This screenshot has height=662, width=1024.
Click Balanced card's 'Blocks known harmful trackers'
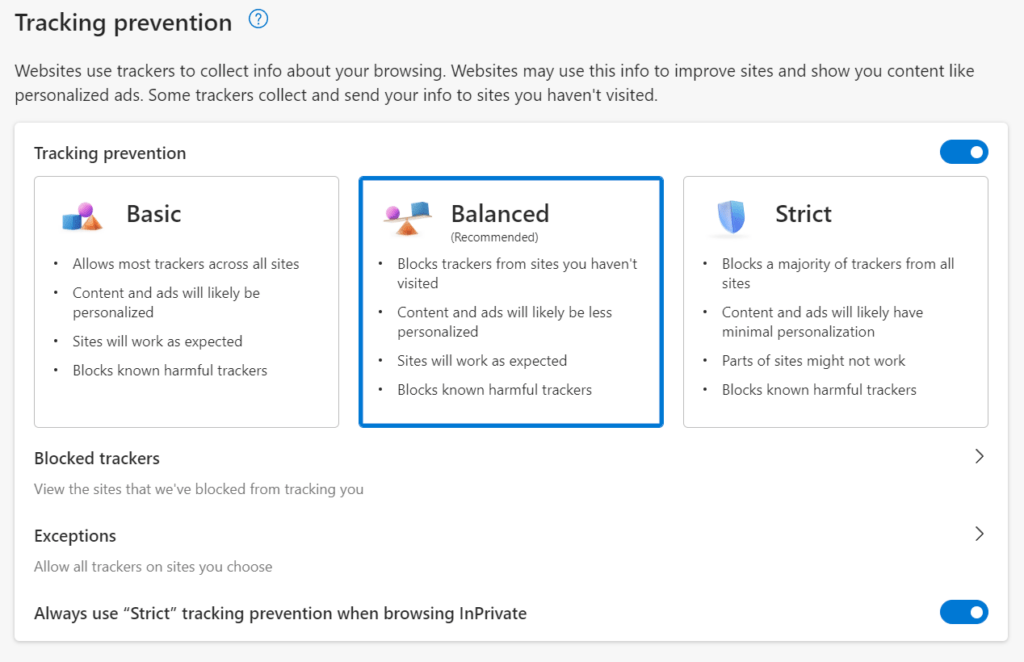point(494,390)
